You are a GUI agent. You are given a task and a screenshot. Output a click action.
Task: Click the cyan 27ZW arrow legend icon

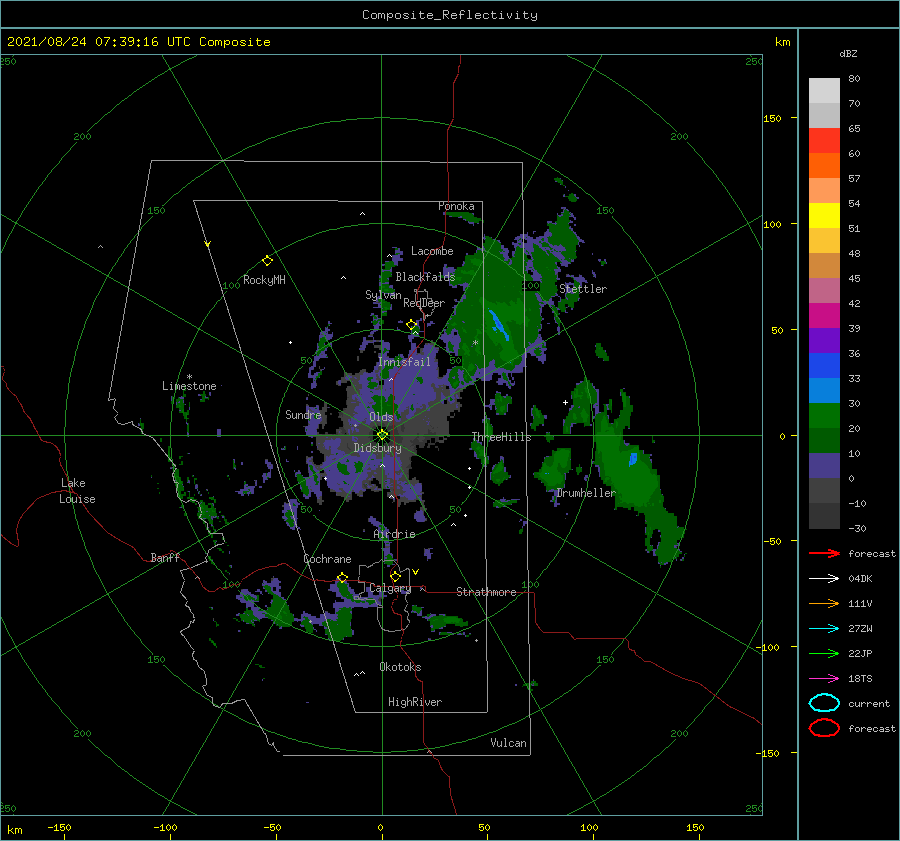(824, 629)
